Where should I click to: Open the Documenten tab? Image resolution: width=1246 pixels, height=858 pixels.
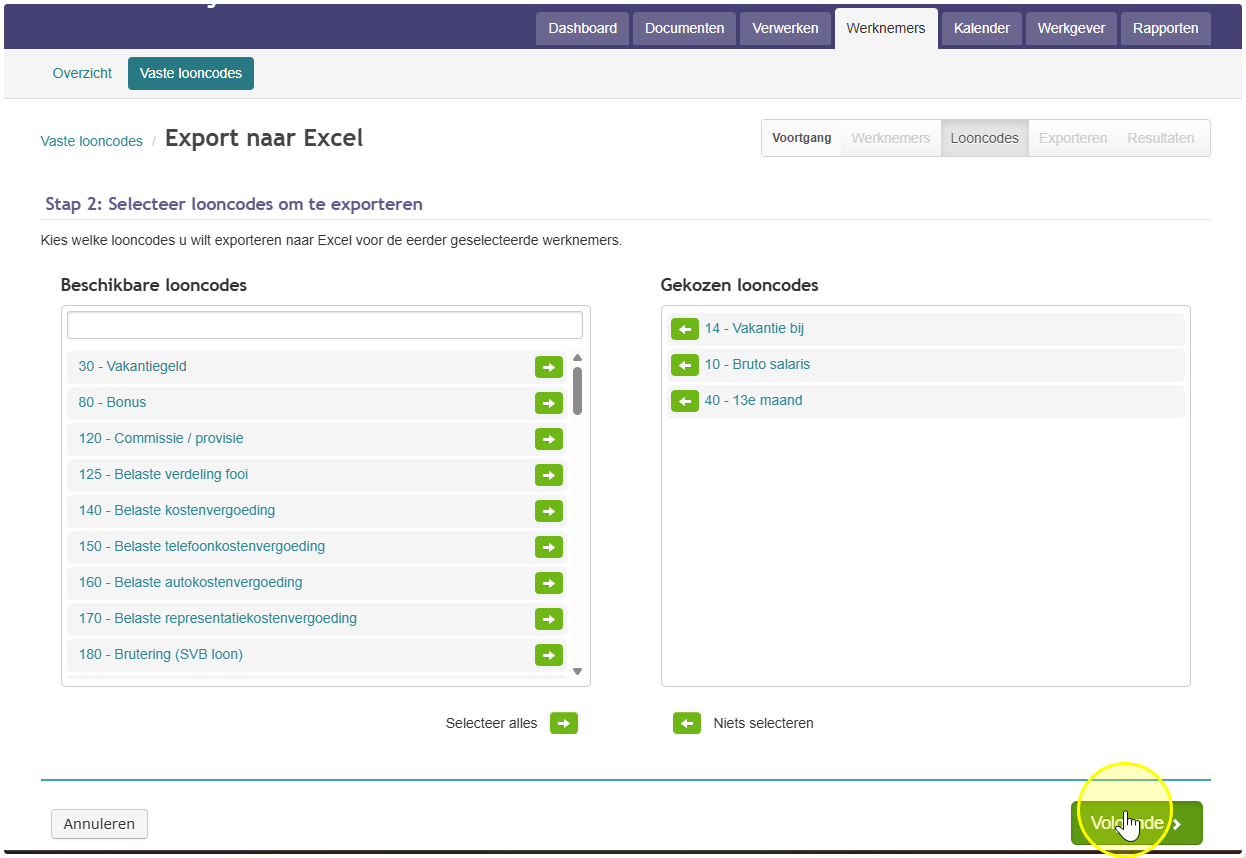coord(685,28)
